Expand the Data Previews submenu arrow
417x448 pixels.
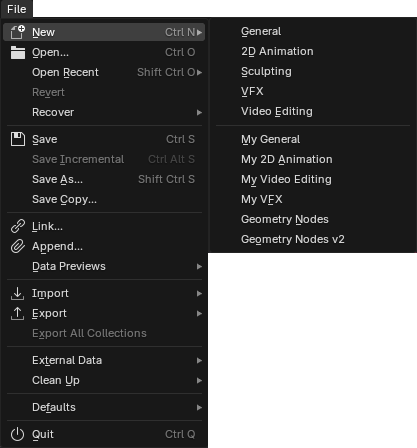199,266
